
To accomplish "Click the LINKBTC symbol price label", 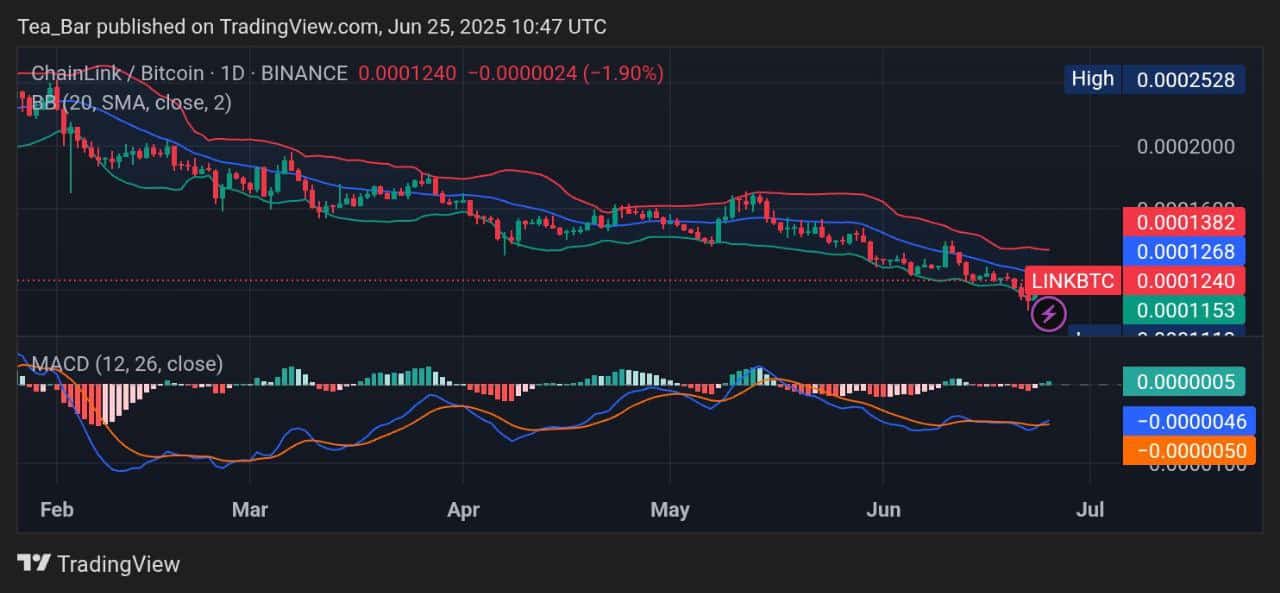I will [1072, 280].
